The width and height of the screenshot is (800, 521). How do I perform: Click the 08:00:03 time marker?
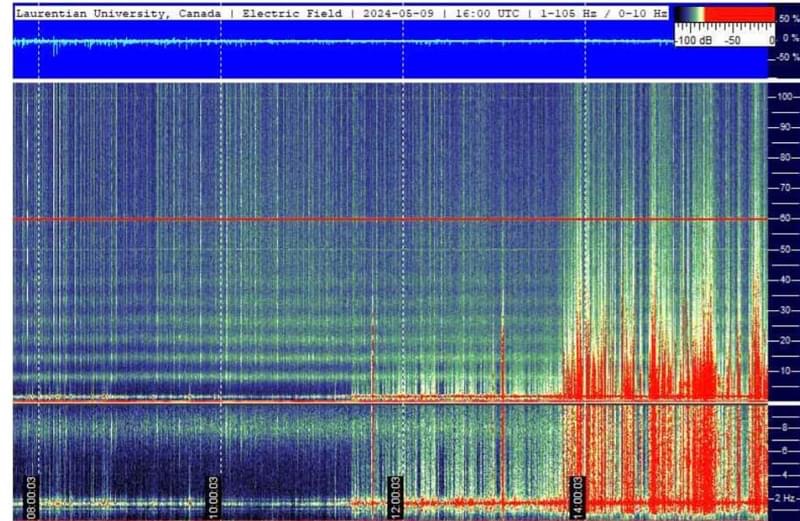tap(32, 492)
